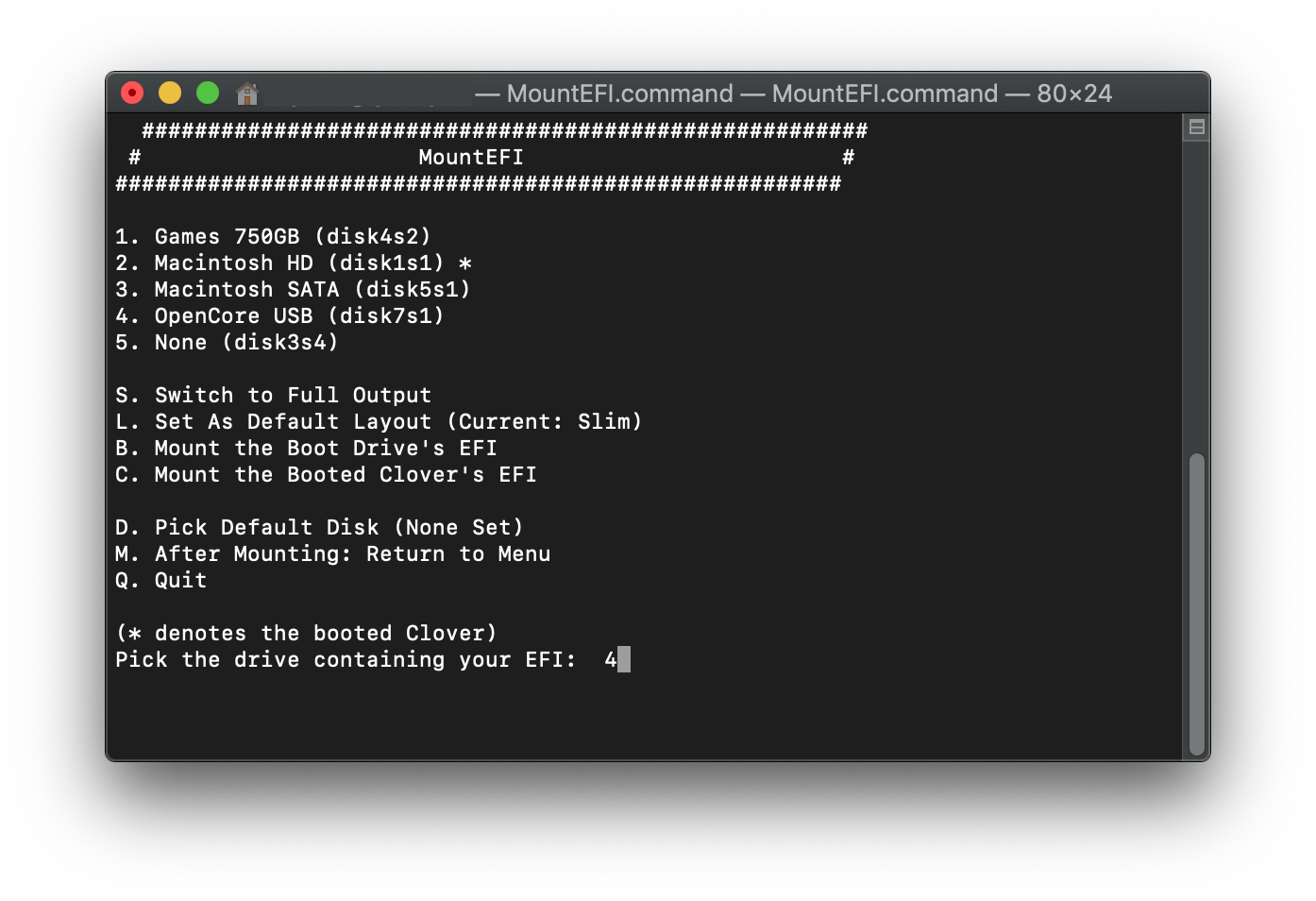Click the 'Mount the Booted Clover's EFI' line
Image resolution: width=1316 pixels, height=901 pixels.
[x=326, y=474]
